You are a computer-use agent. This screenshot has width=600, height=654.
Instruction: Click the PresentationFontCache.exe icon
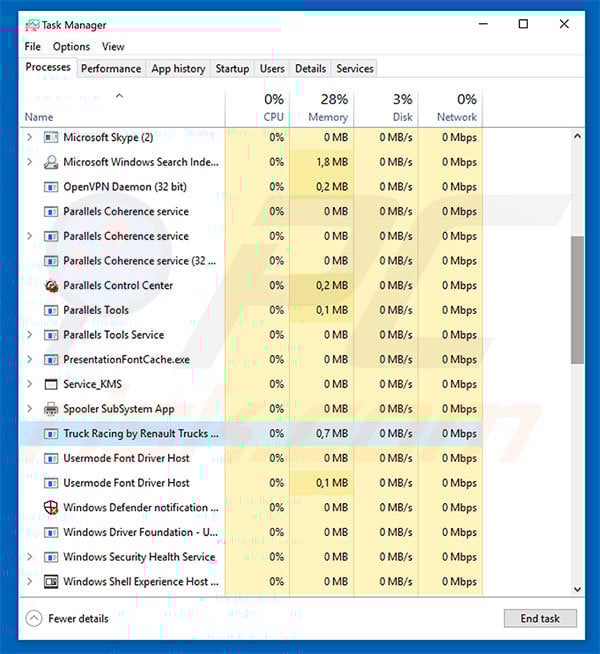pos(51,360)
